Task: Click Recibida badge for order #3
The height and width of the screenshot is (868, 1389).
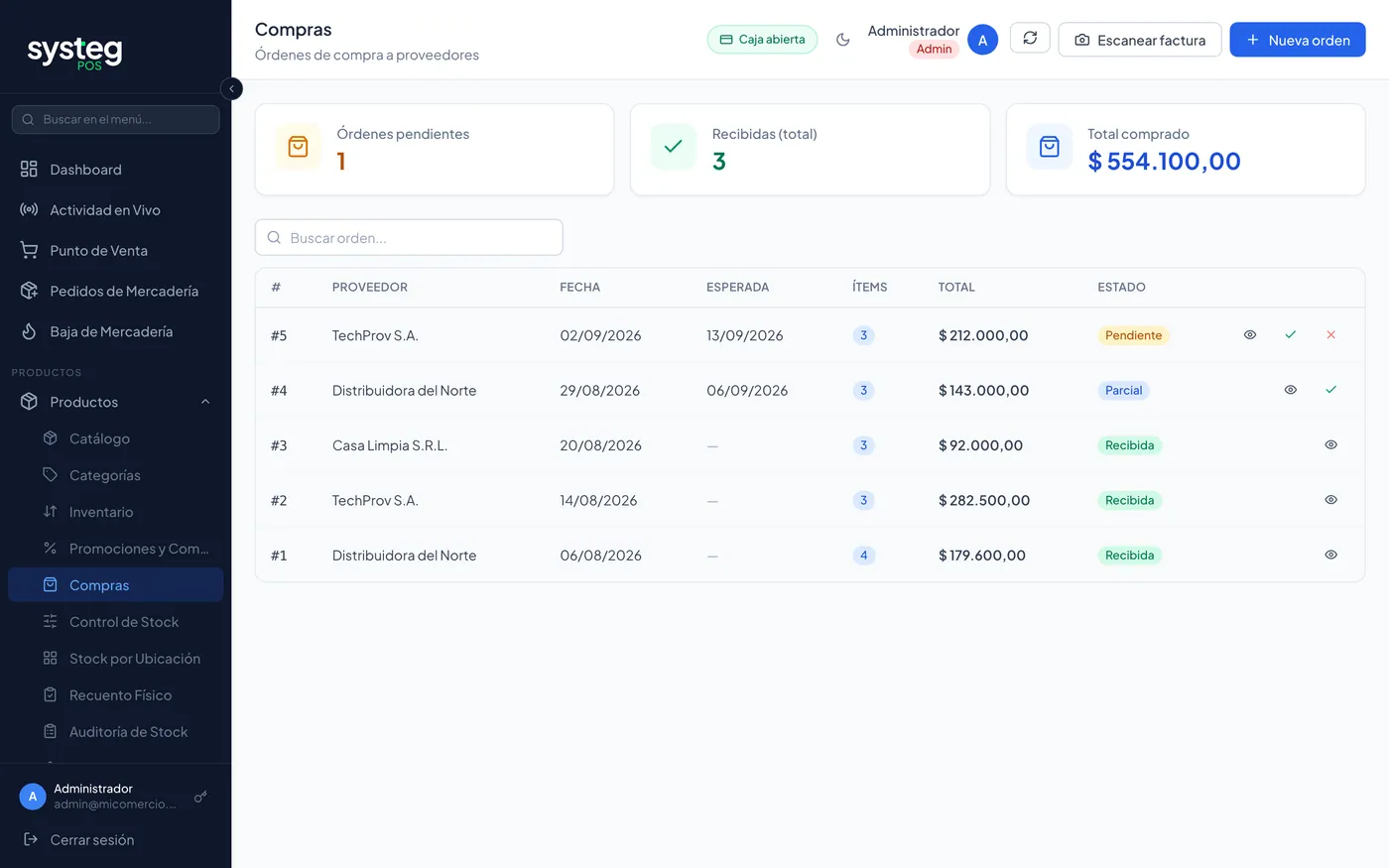Action: click(1130, 445)
